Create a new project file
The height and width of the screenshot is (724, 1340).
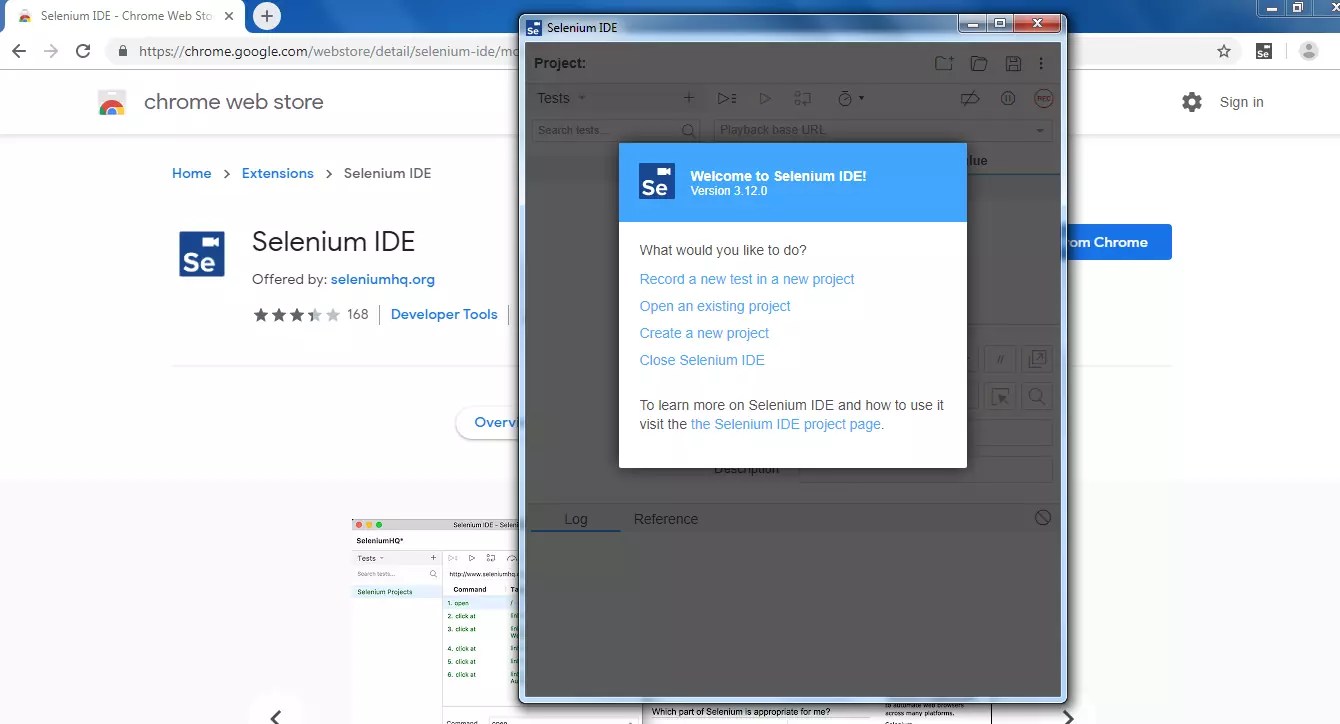coord(943,63)
